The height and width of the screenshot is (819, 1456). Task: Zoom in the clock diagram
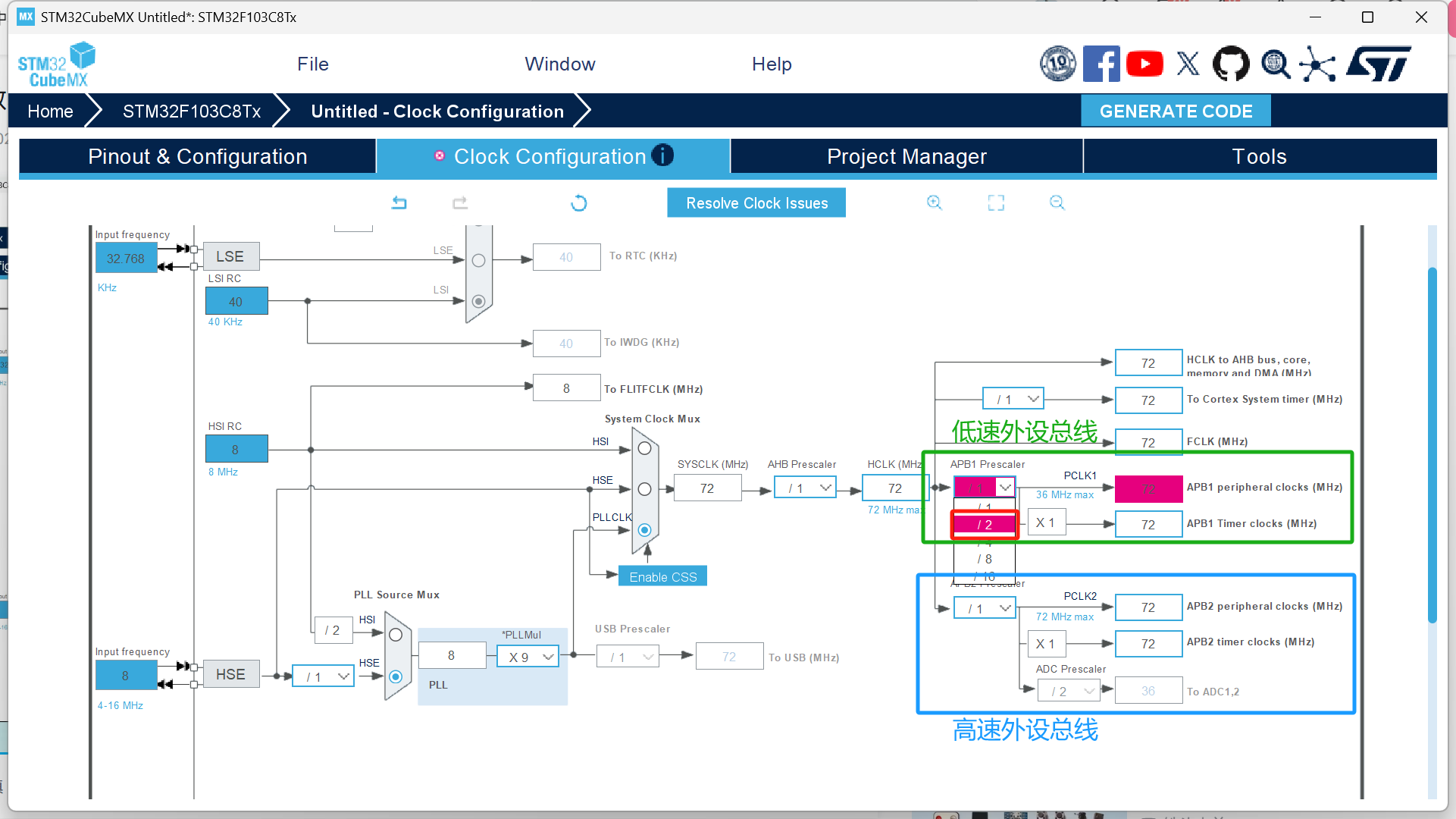click(x=934, y=202)
